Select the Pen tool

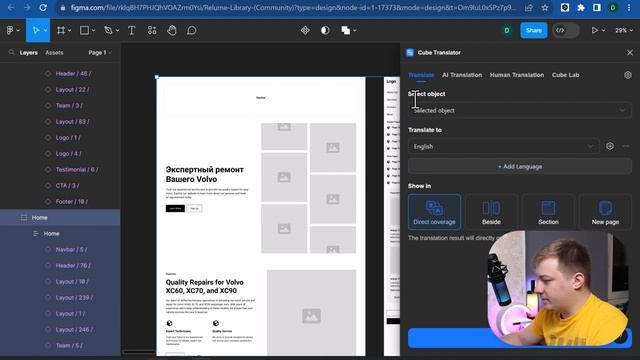coord(108,30)
